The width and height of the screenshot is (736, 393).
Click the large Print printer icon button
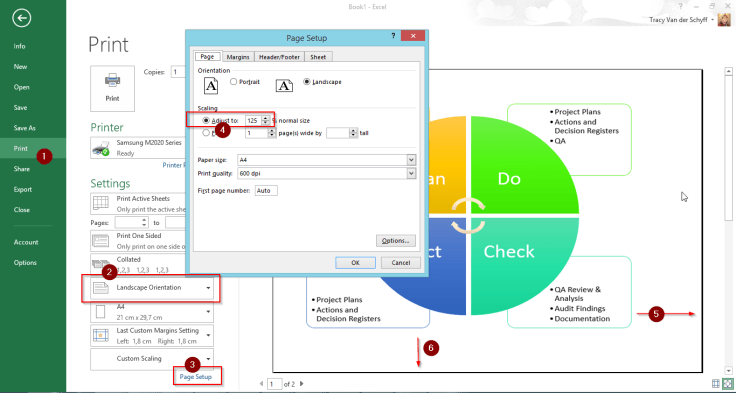click(x=112, y=88)
